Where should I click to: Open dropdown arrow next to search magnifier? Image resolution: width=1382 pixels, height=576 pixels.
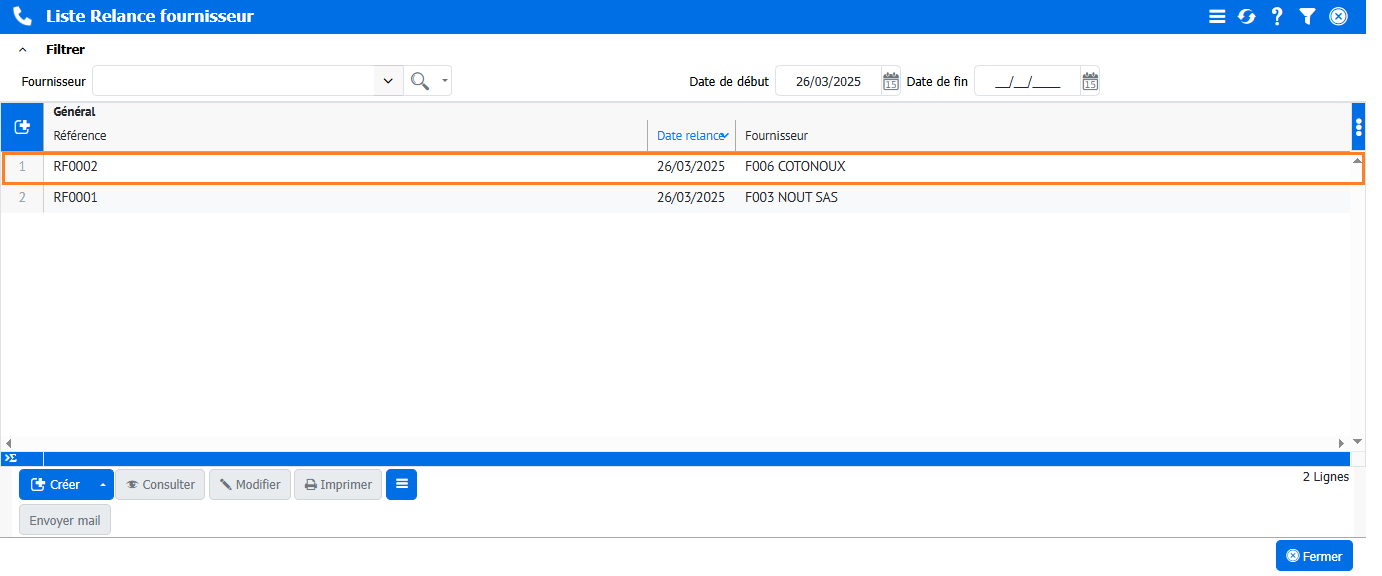(445, 81)
